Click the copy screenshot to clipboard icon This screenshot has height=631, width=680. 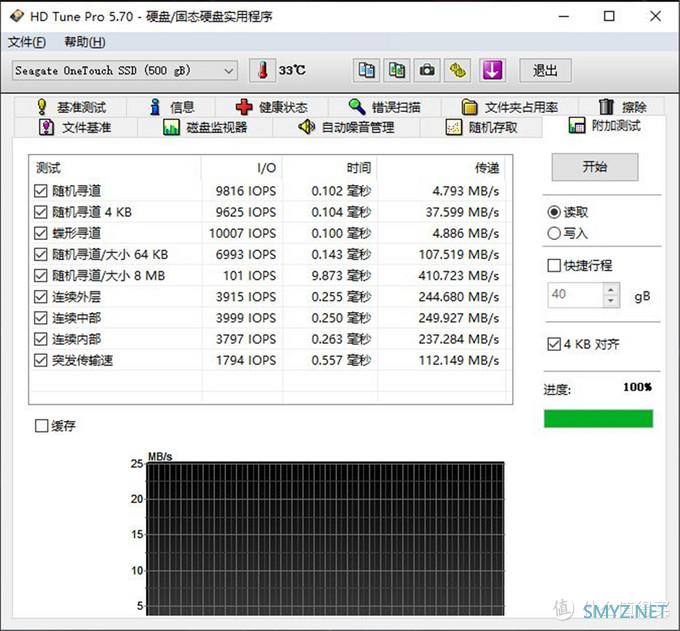tap(397, 70)
